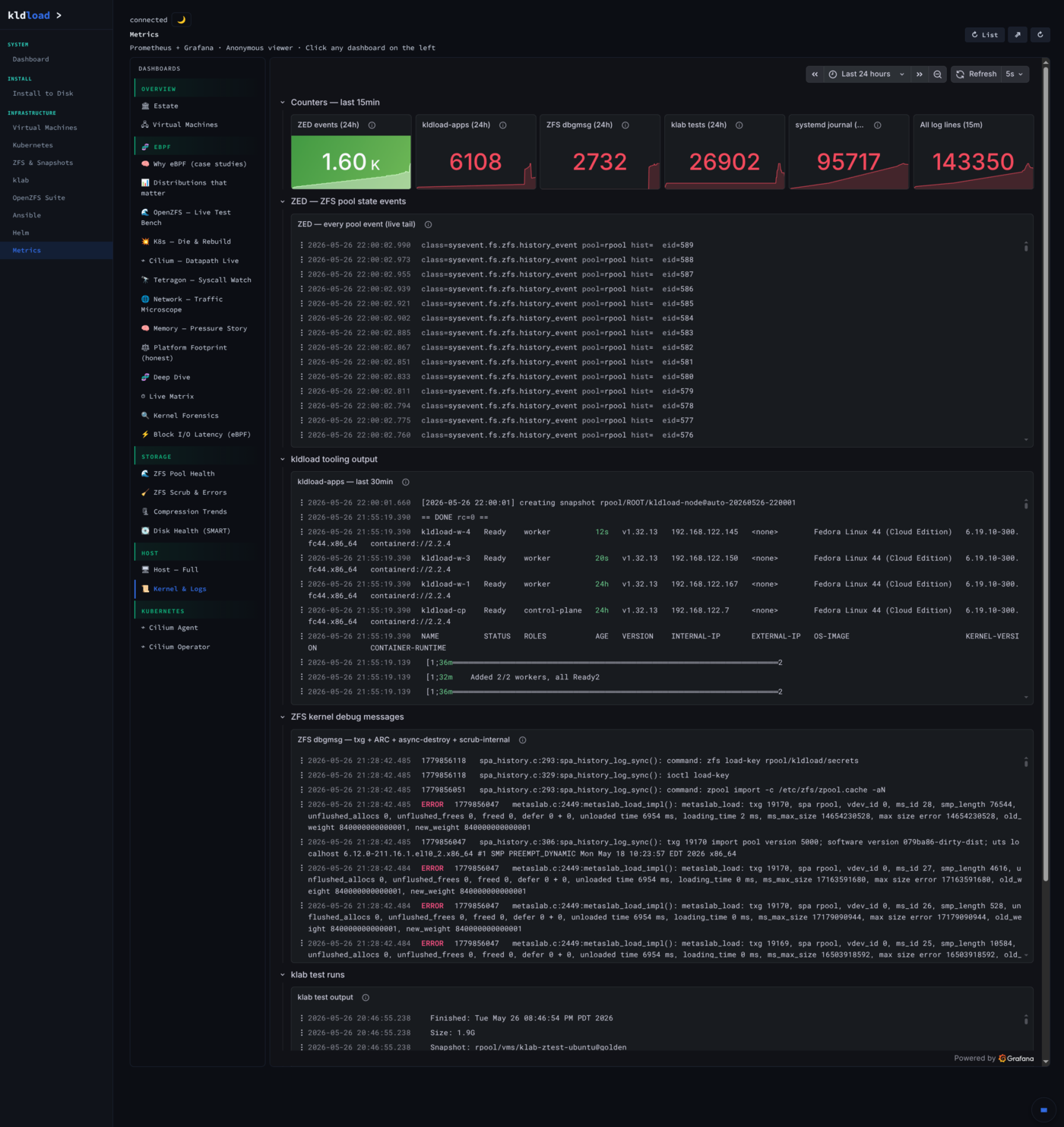Open Disk Health (SMART) dashboard
Viewport: 1064px width, 1127px height.
(196, 530)
